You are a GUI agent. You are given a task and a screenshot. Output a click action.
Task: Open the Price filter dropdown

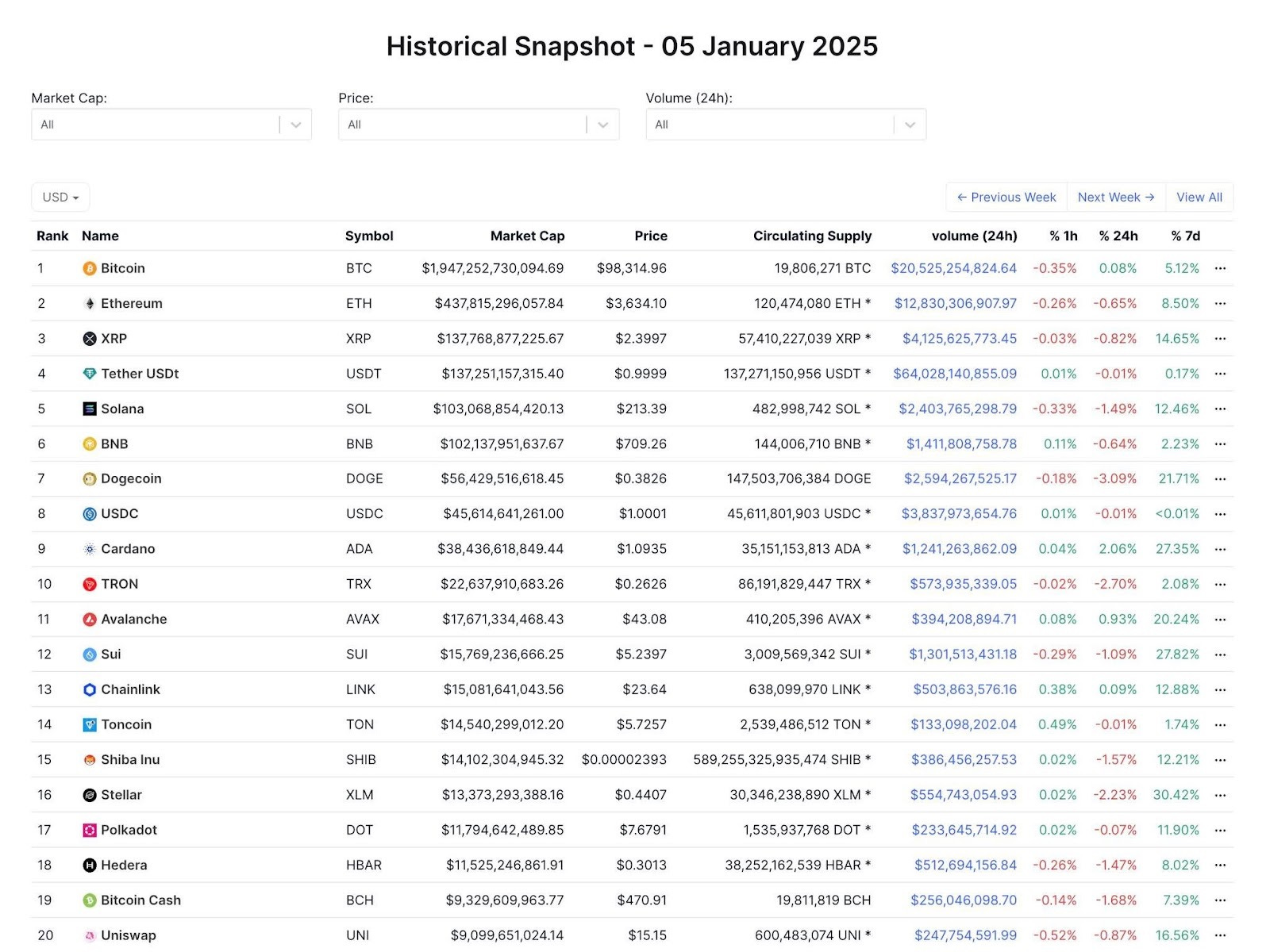coord(479,125)
